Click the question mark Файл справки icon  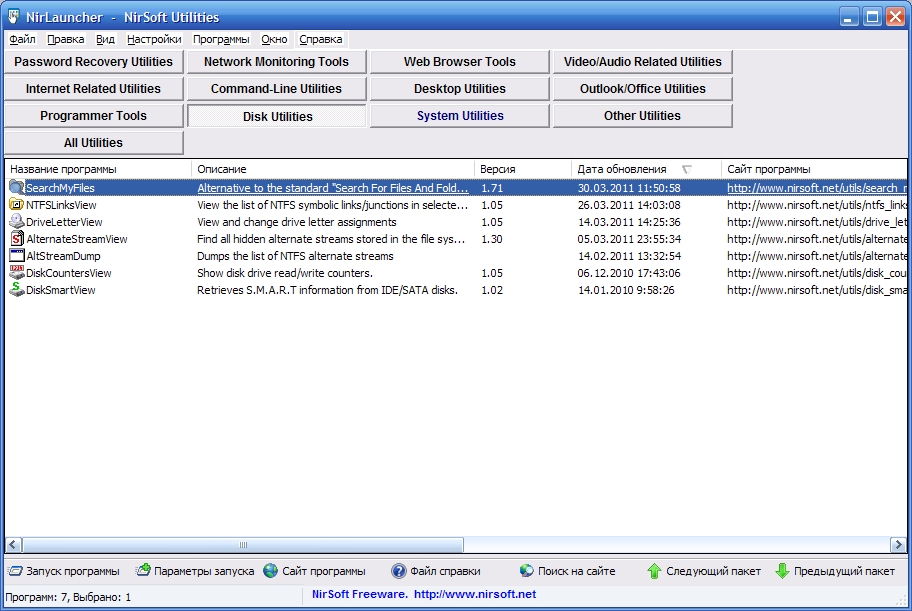[398, 571]
